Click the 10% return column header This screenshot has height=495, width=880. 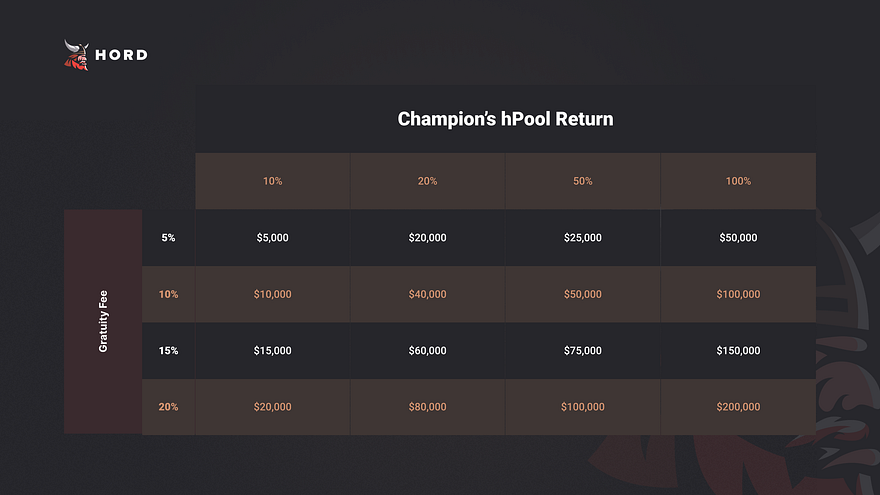point(273,181)
